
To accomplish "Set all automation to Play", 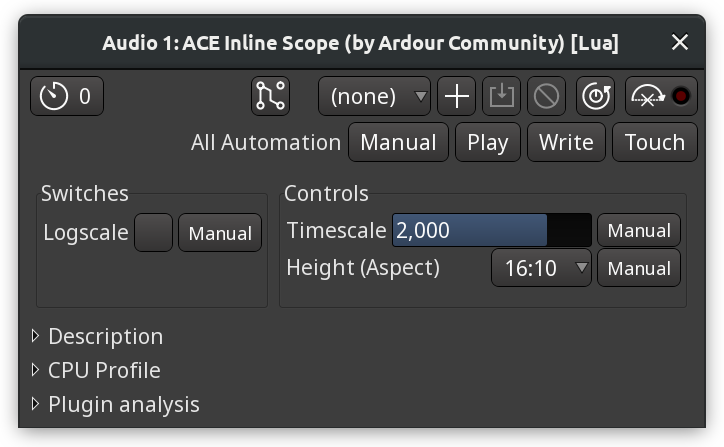I will (x=488, y=142).
